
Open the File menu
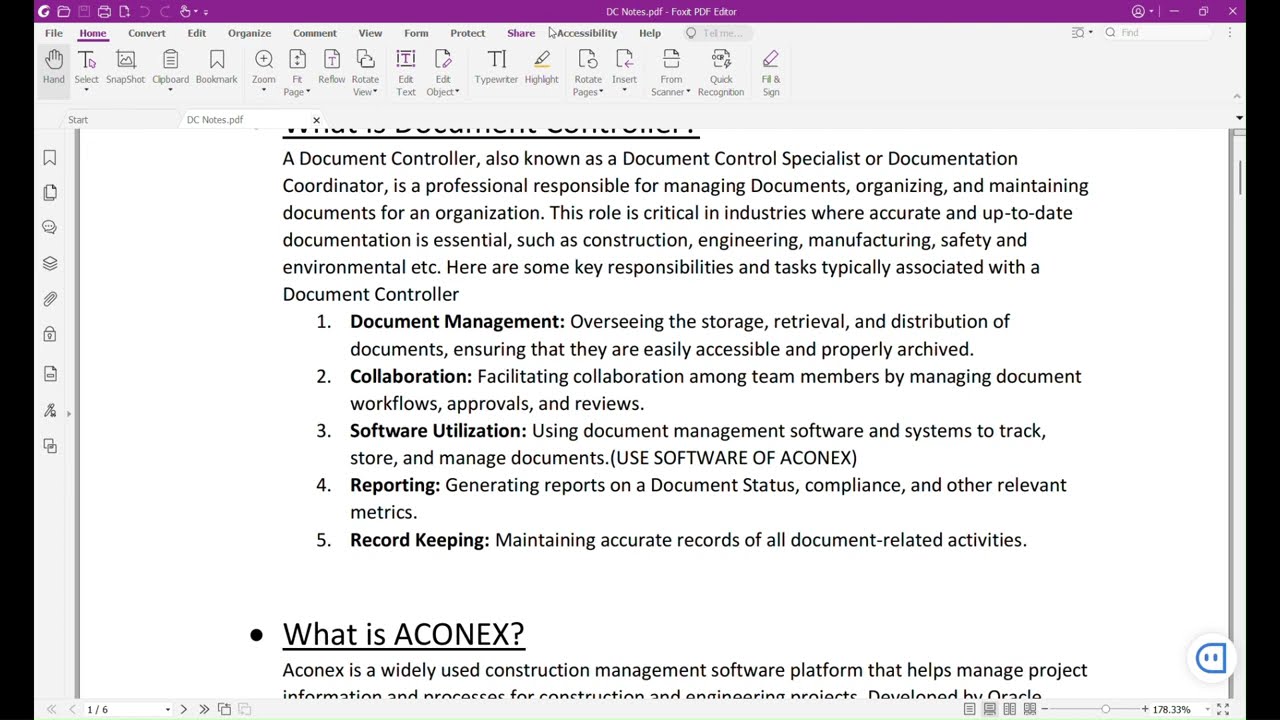54,33
